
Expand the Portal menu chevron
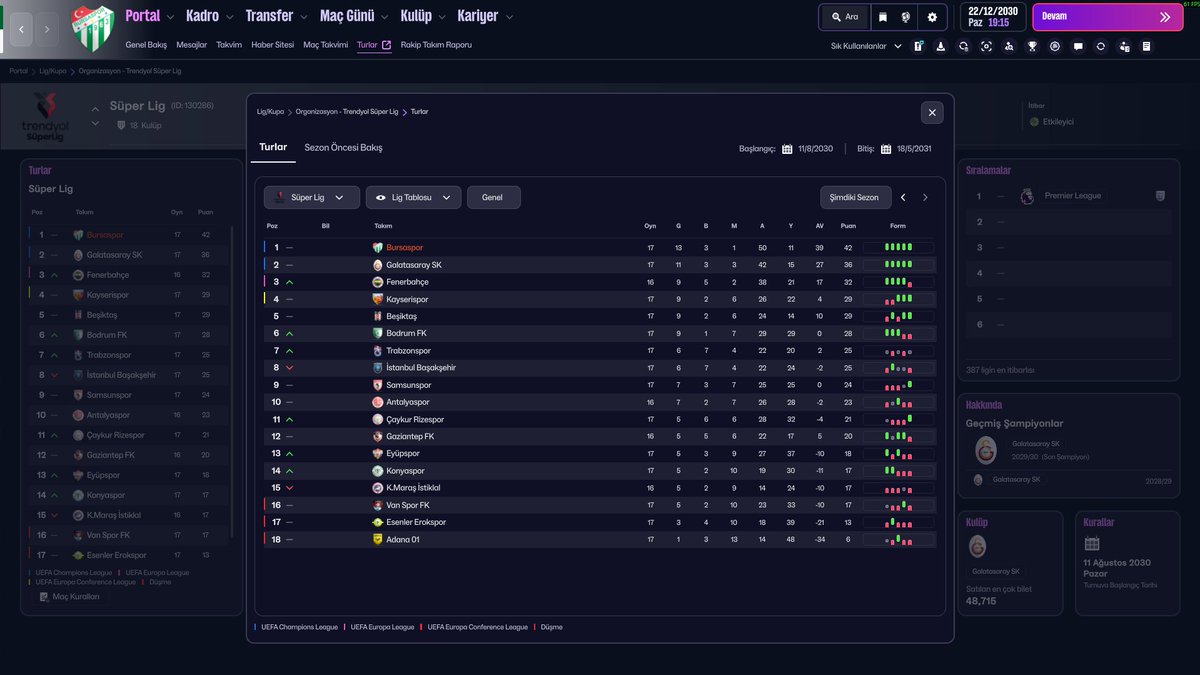(x=170, y=17)
